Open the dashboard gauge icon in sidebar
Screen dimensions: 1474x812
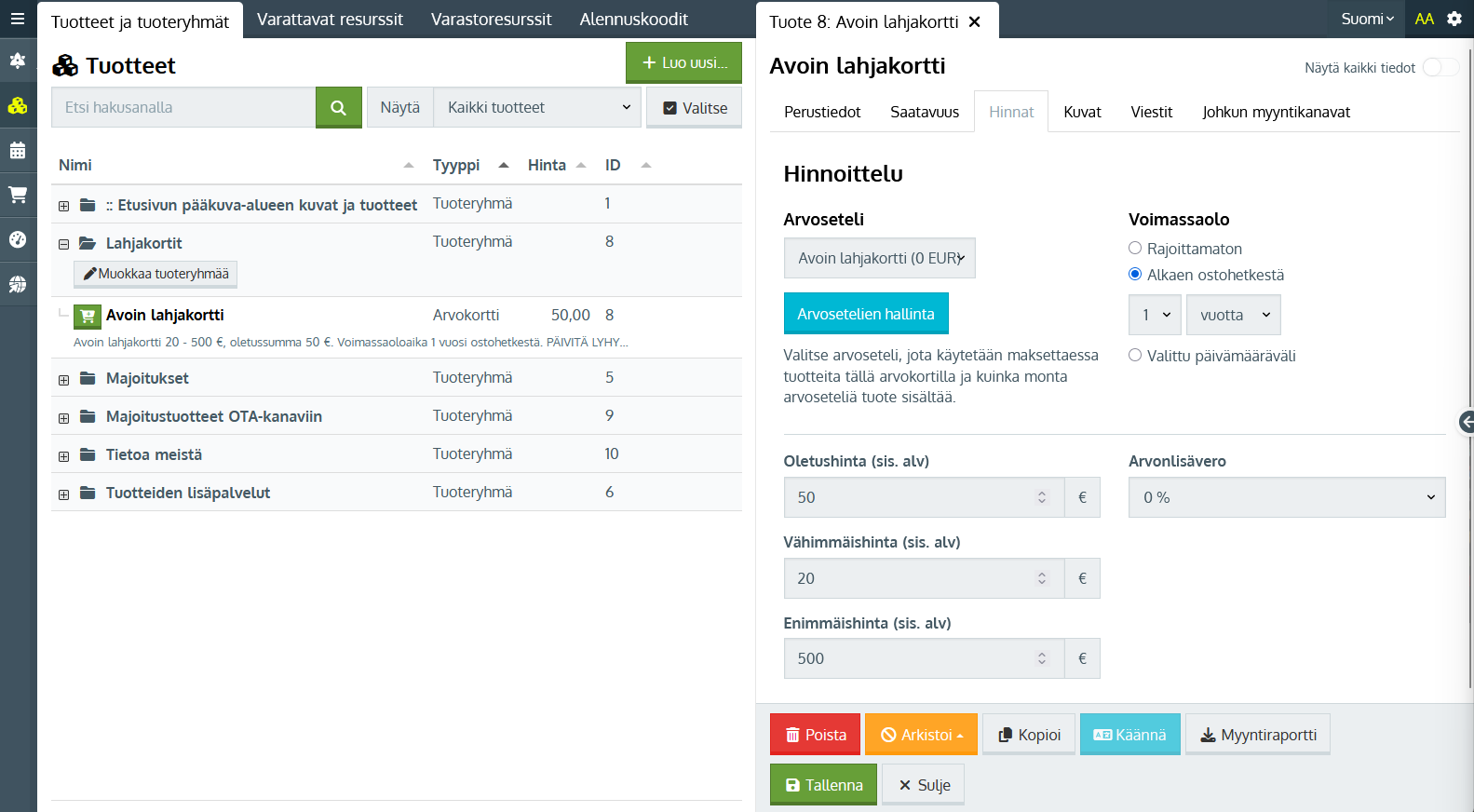pos(18,239)
